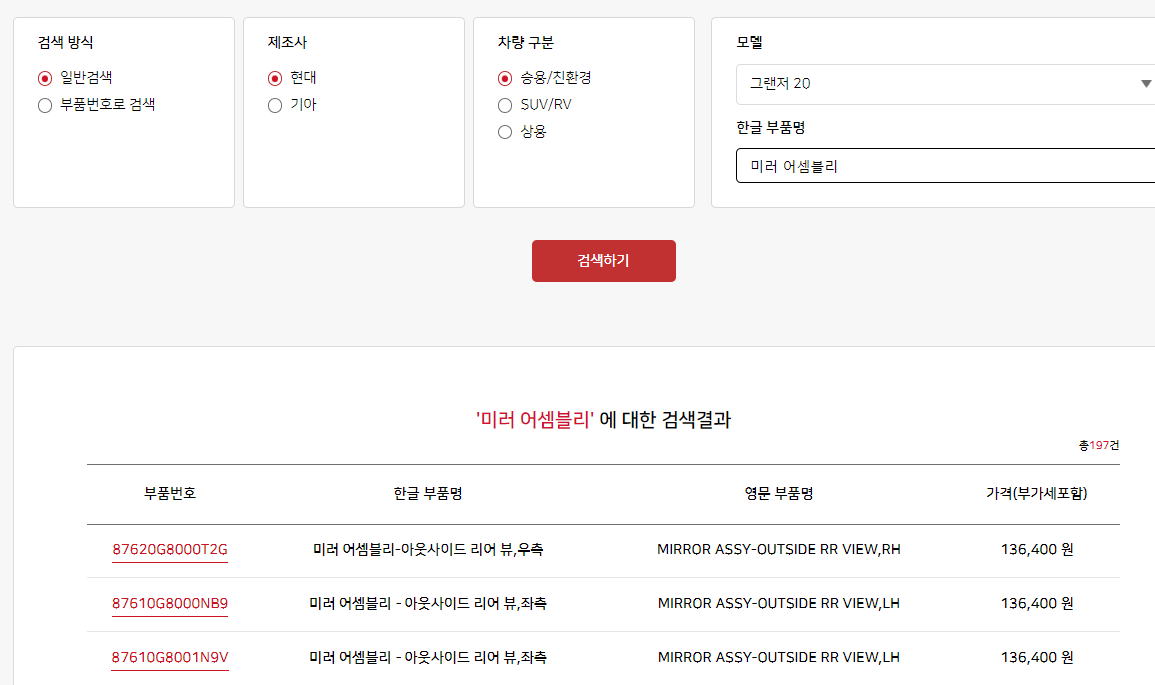Open part number 87610G8001N9V details
The width and height of the screenshot is (1155, 685).
pos(170,657)
